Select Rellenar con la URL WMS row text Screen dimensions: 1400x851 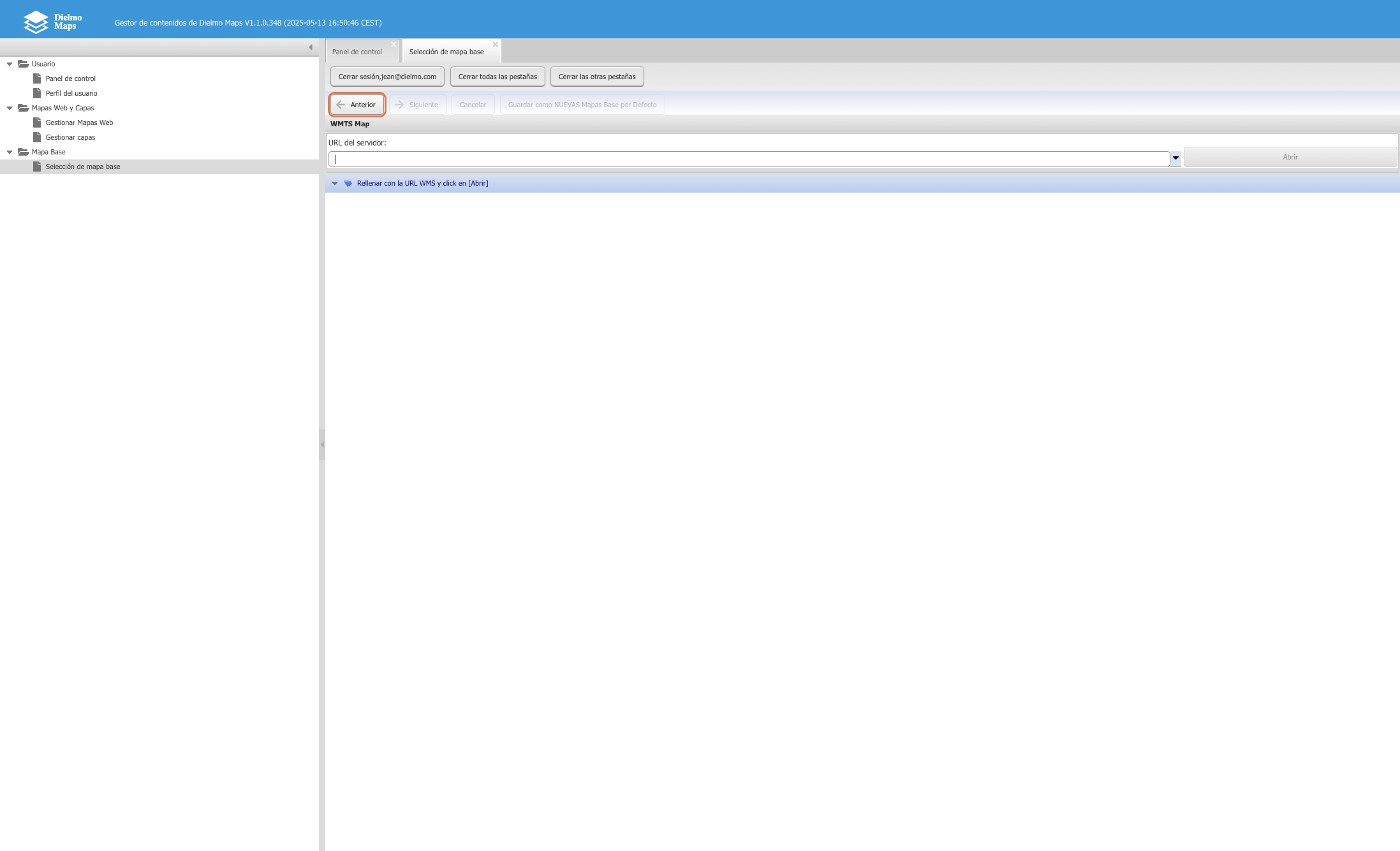click(x=423, y=183)
